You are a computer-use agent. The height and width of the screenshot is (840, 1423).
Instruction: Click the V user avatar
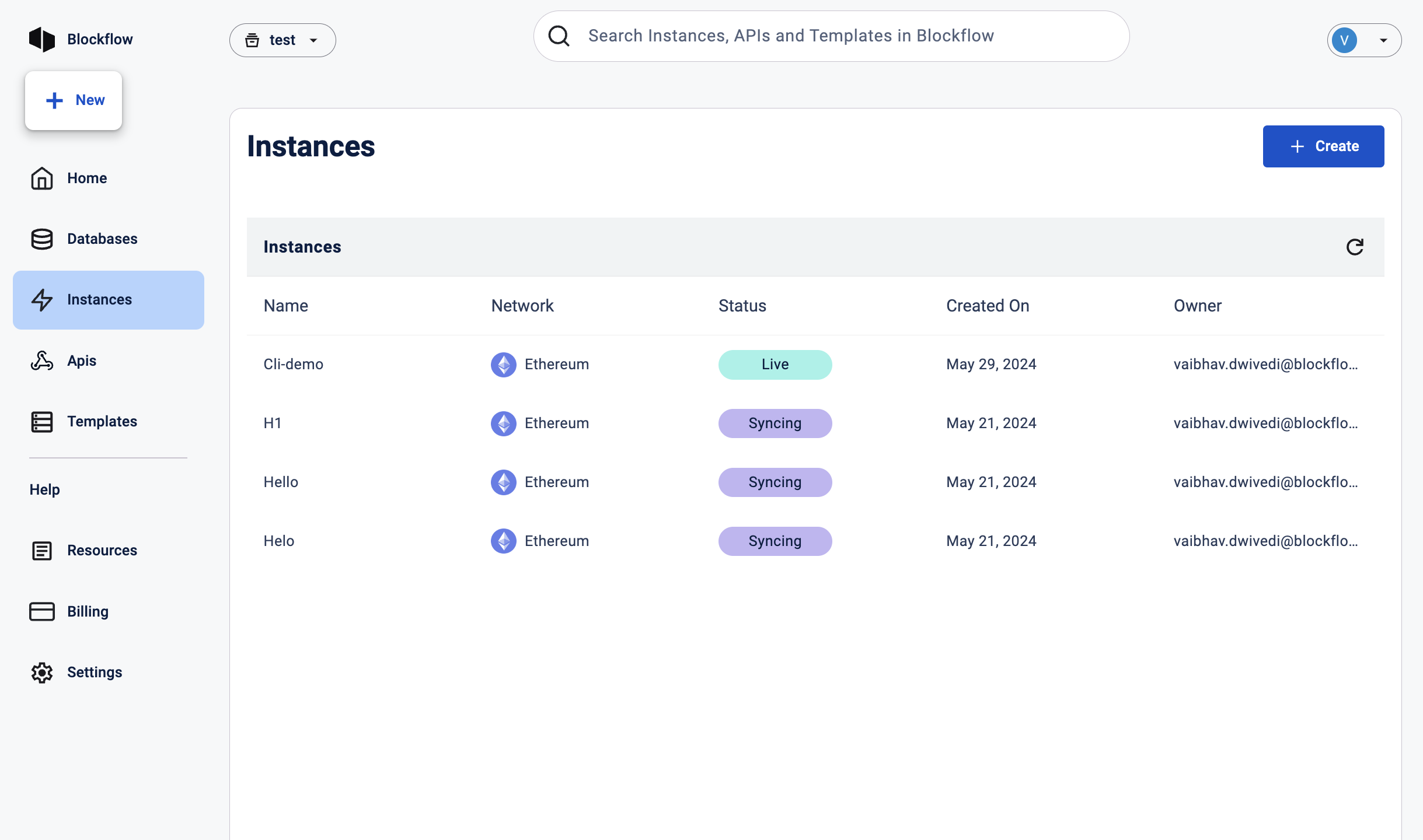click(x=1344, y=40)
